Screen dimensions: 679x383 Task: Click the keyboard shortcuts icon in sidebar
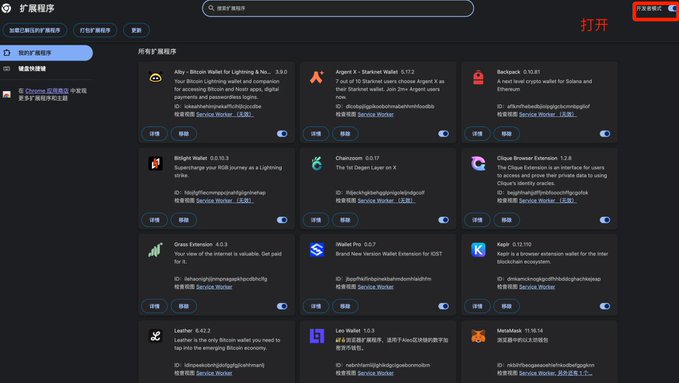(x=6, y=68)
